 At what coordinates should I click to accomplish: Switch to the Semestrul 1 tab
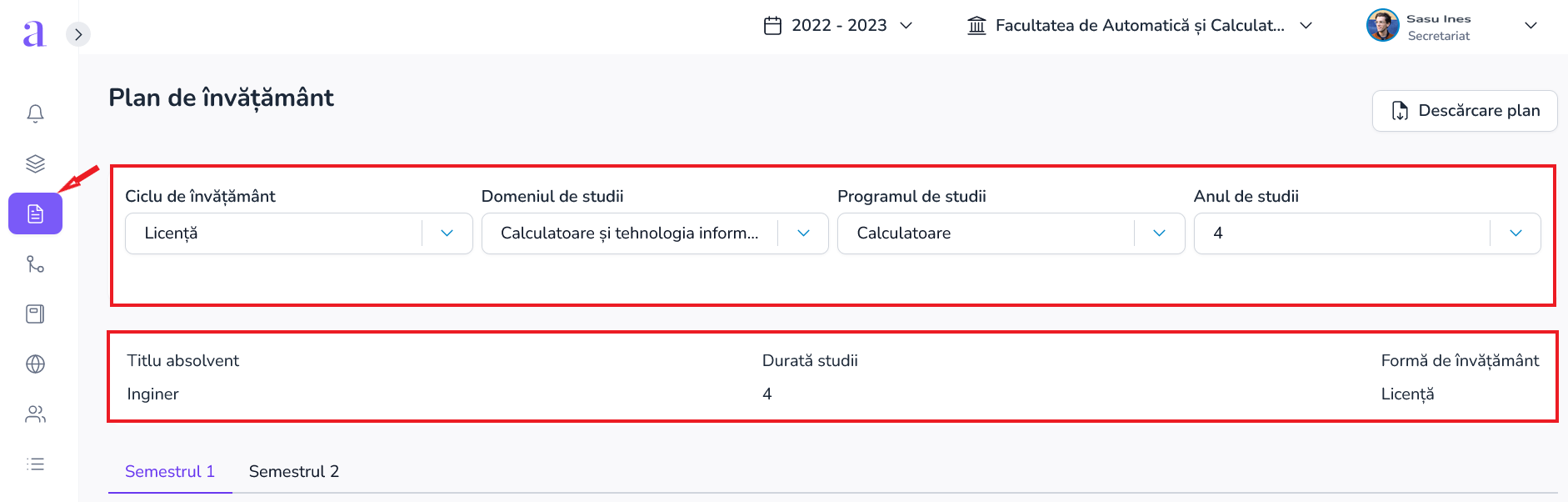(x=170, y=472)
